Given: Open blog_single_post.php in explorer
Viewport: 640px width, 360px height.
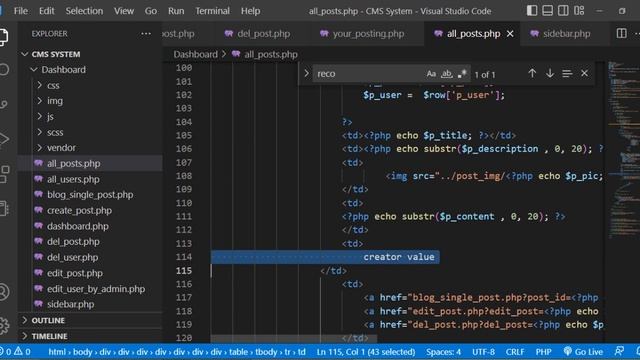Looking at the screenshot, I should (90, 195).
